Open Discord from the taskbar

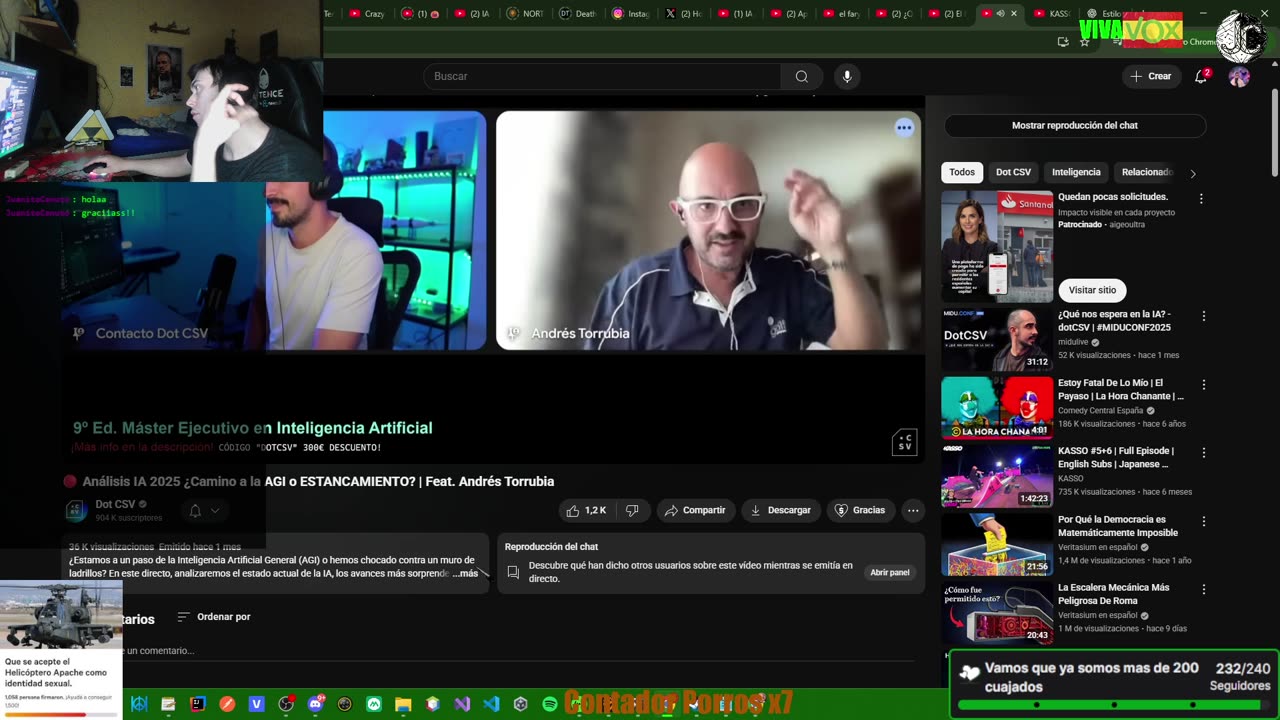316,704
